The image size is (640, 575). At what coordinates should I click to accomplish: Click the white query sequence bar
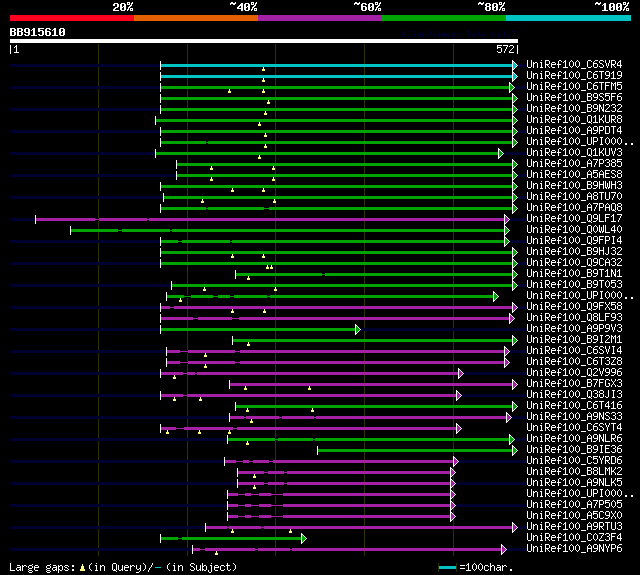[264, 41]
